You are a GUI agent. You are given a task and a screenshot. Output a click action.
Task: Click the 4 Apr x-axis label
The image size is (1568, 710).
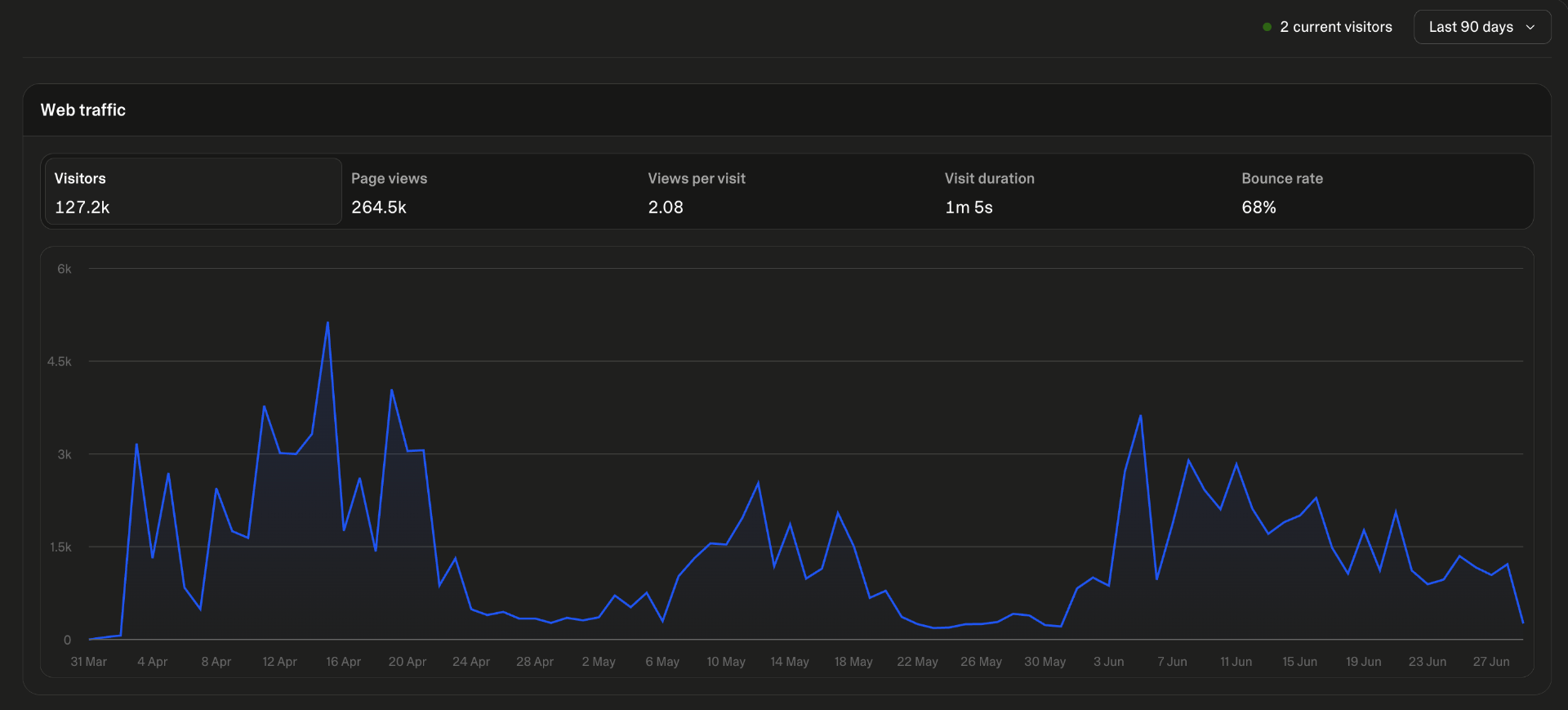coord(153,662)
